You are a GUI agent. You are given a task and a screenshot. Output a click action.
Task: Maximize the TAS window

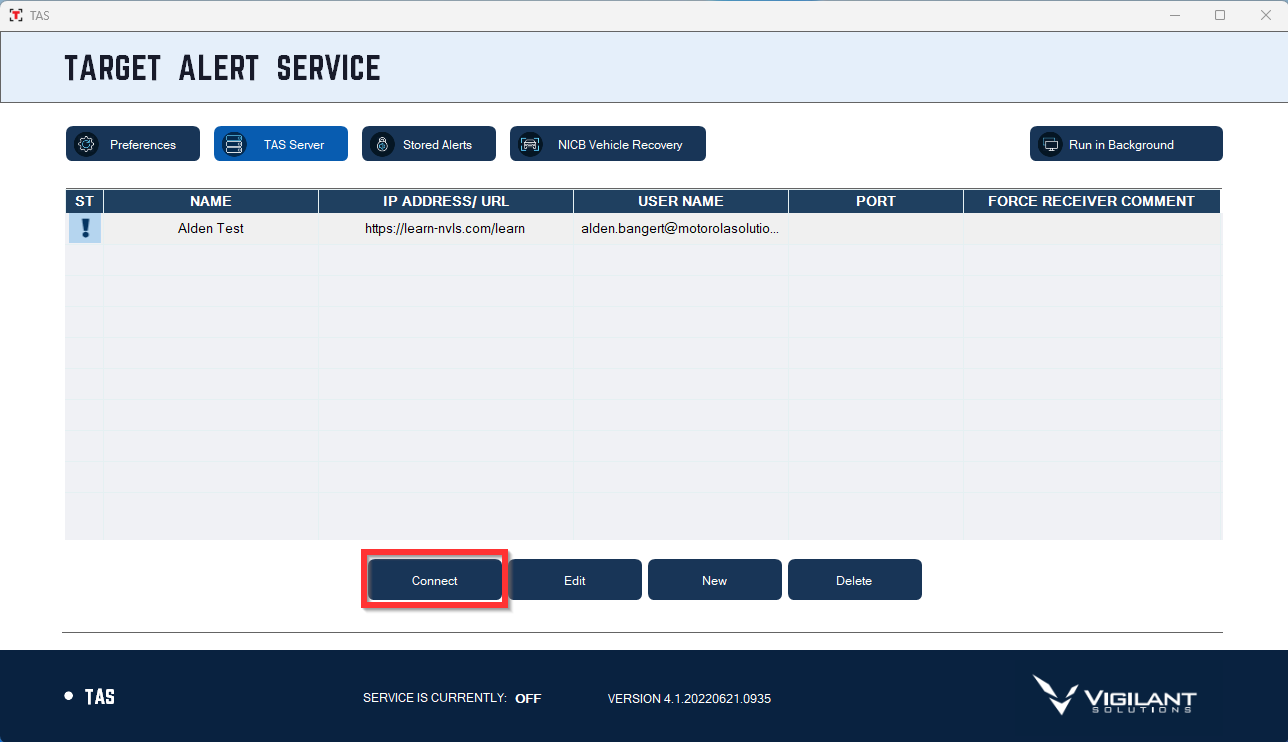(1220, 15)
